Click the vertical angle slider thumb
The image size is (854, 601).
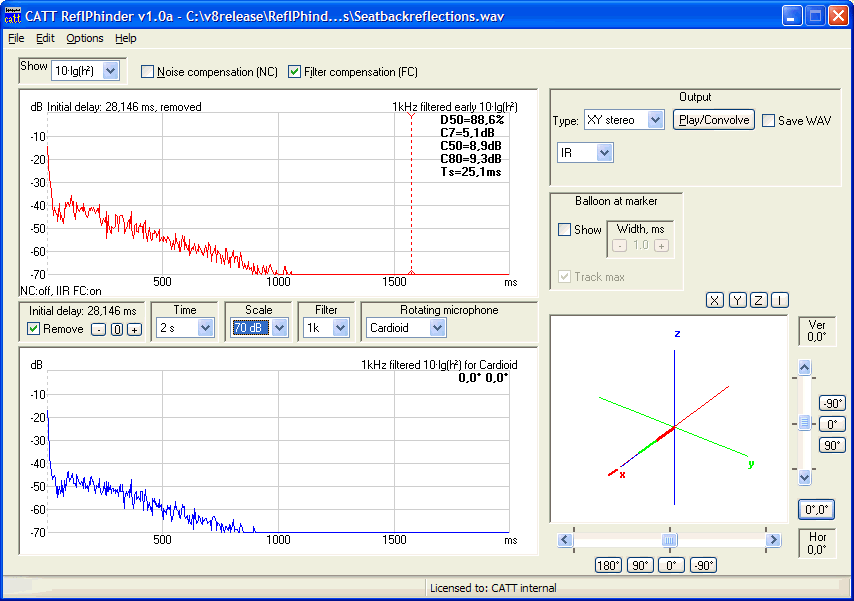(804, 424)
